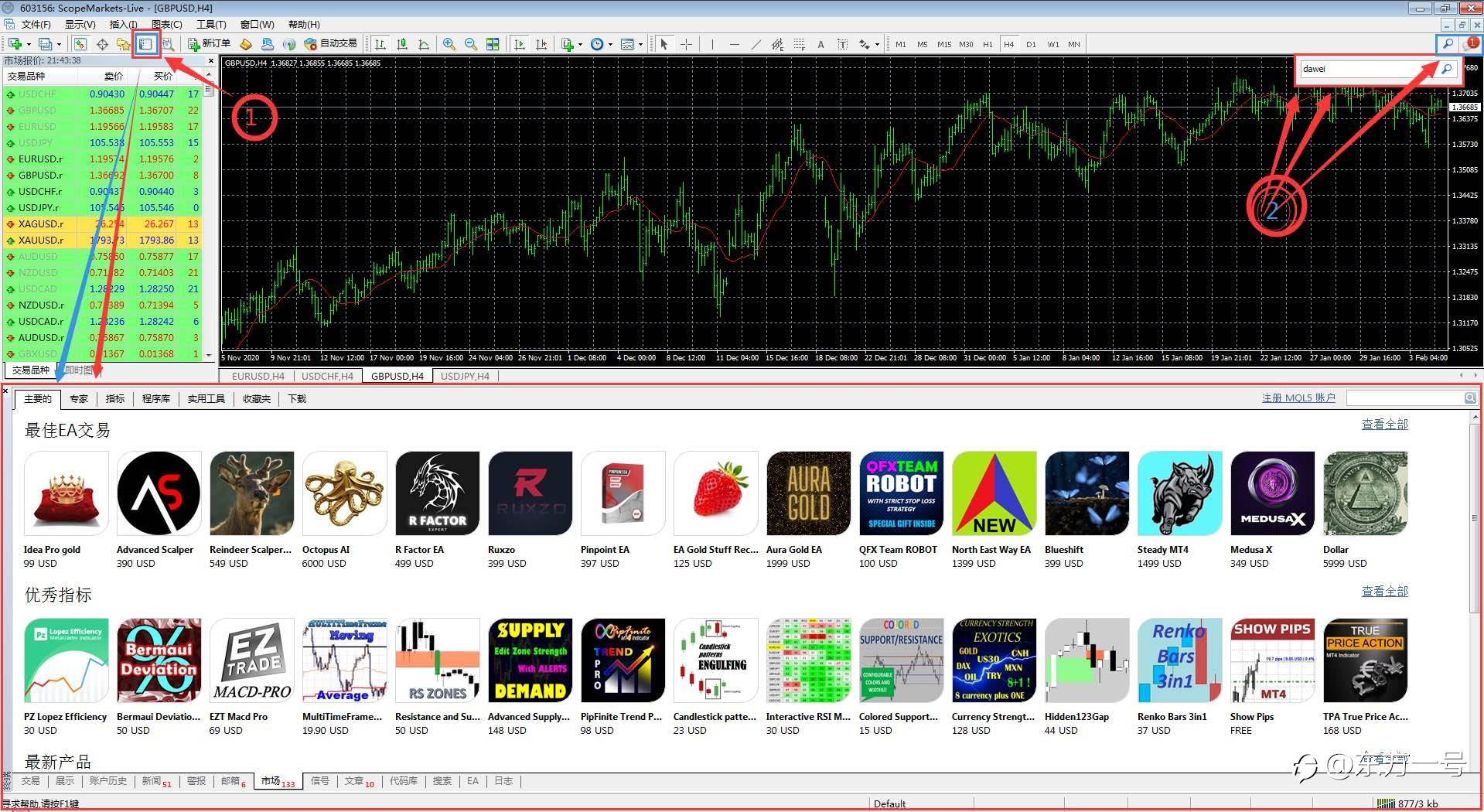Toggle the Terminal window icon
Screen dimensions: 1484x812
tap(145, 44)
